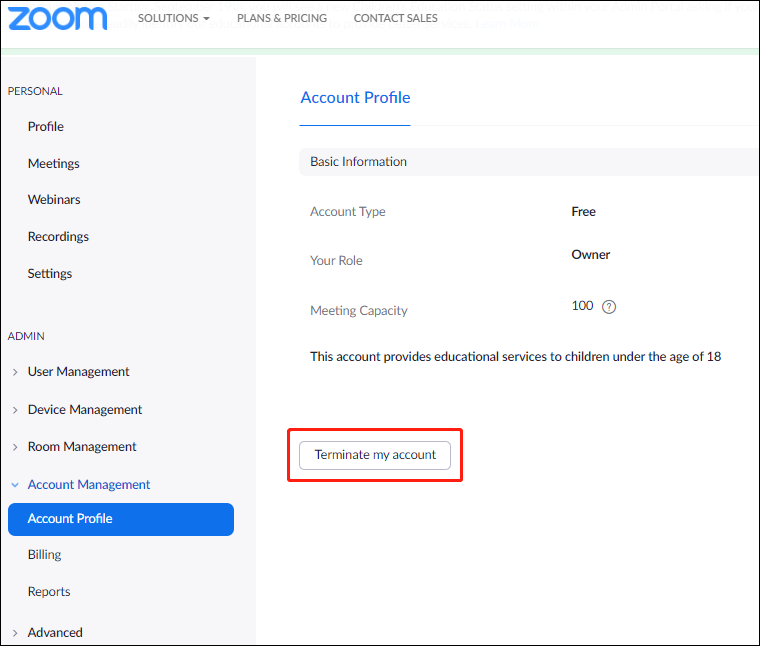Click the educational services statement text
The image size is (760, 646).
tap(515, 357)
